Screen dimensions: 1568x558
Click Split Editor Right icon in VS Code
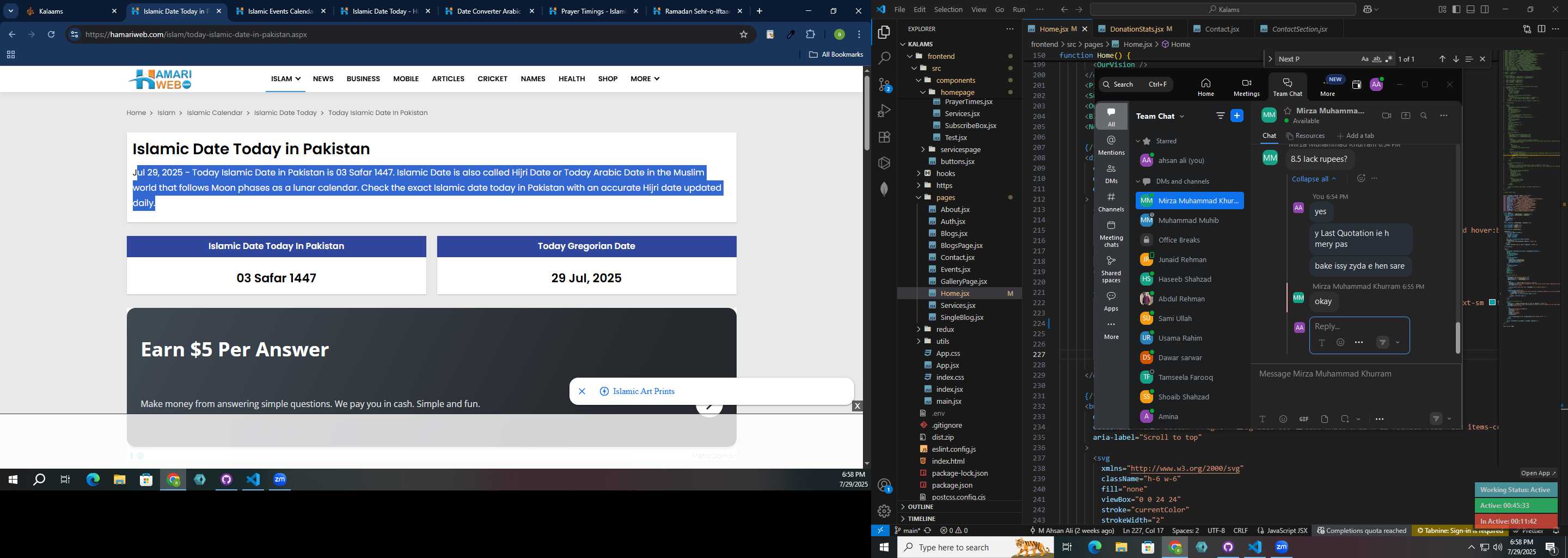[x=1541, y=29]
